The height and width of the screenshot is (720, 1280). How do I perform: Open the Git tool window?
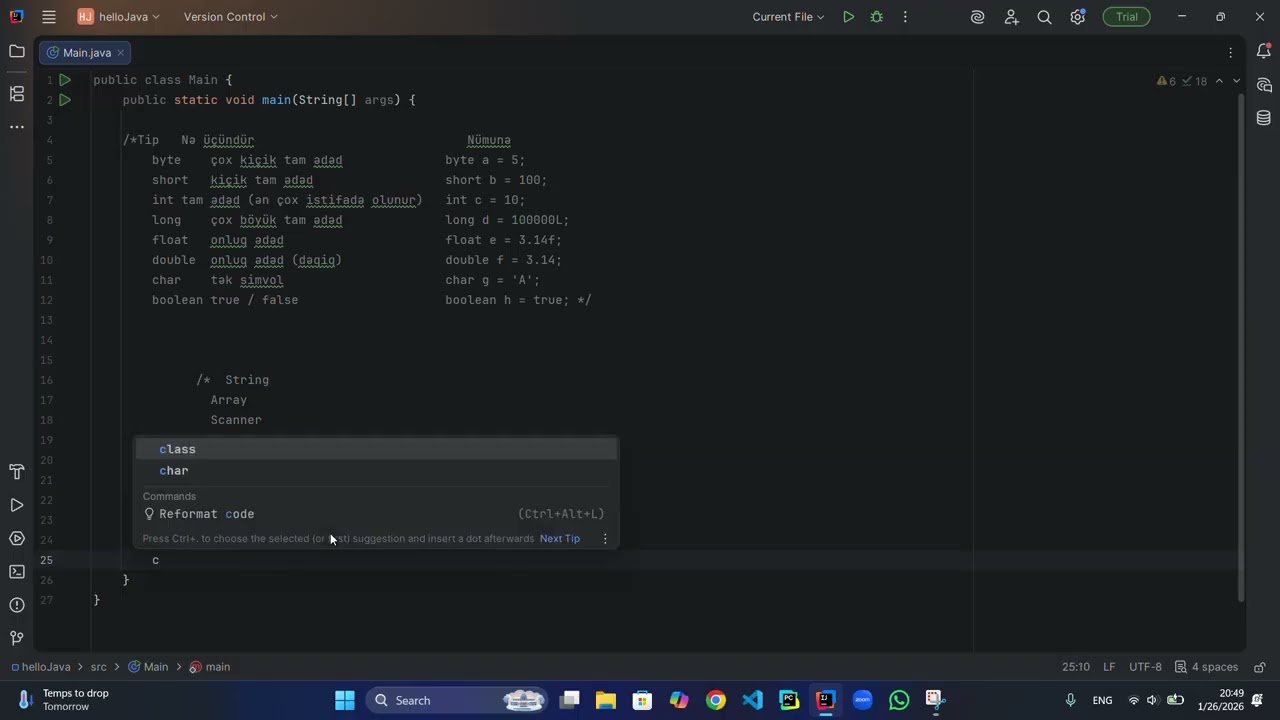pyautogui.click(x=17, y=638)
